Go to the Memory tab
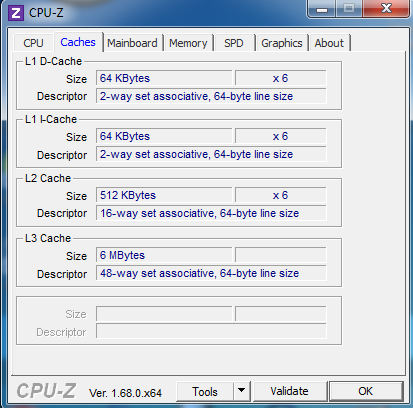Viewport: 413px width, 408px height. click(x=188, y=43)
